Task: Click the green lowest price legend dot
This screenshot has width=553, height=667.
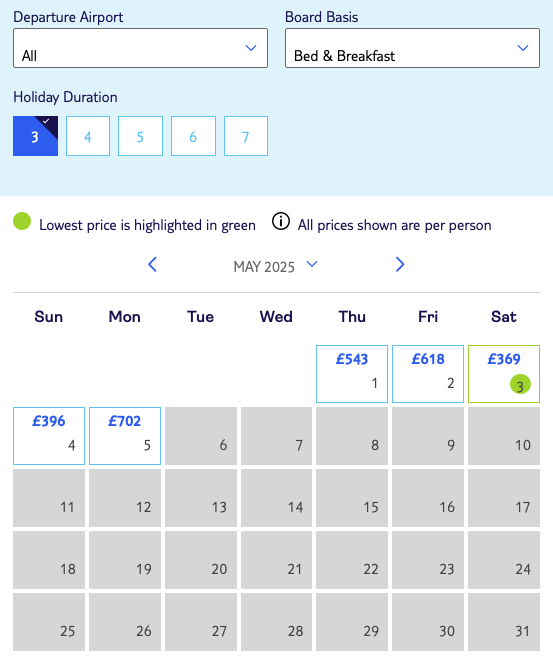Action: click(x=22, y=221)
